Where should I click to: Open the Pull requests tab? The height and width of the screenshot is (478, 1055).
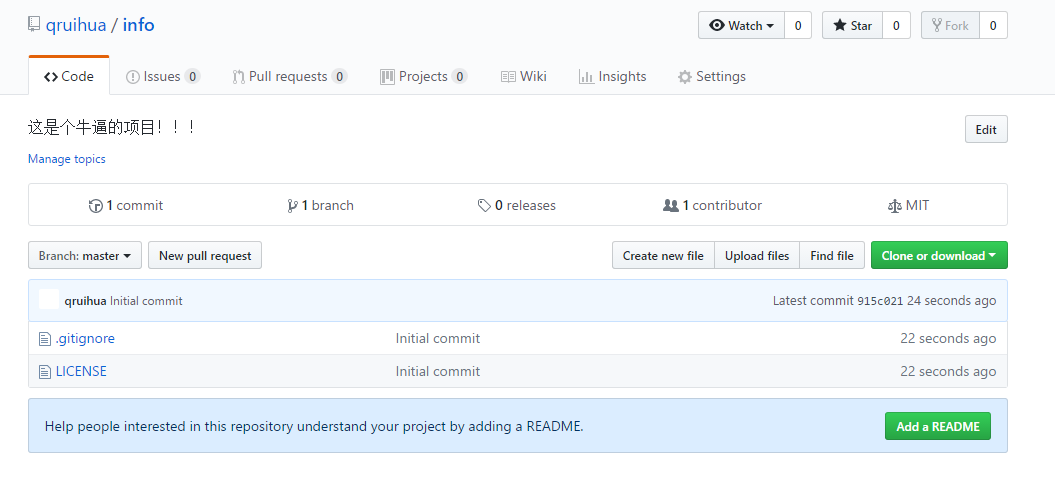(288, 76)
